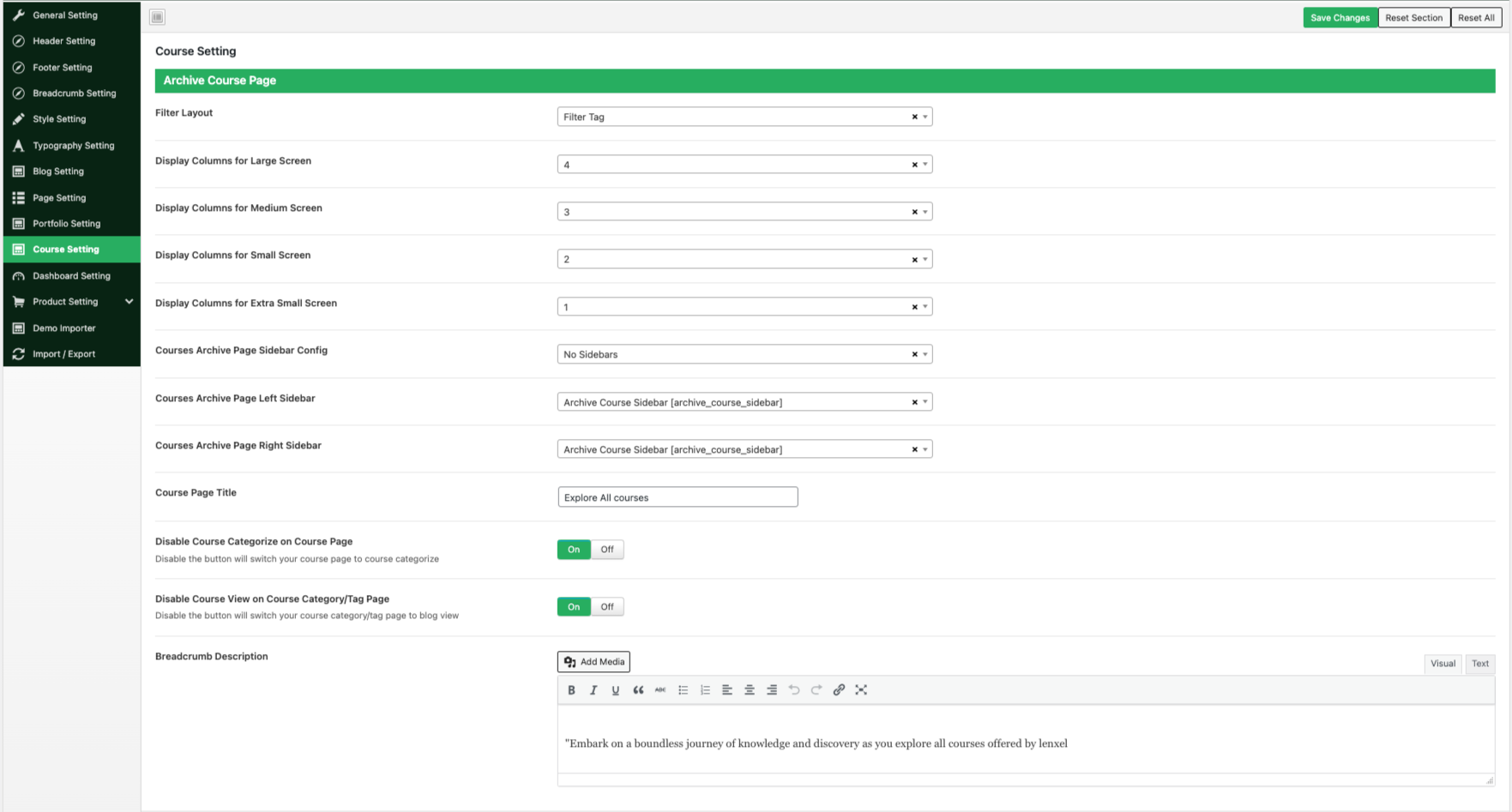Turn Off Disable Course Categorize option
Image resolution: width=1512 pixels, height=812 pixels.
(607, 550)
